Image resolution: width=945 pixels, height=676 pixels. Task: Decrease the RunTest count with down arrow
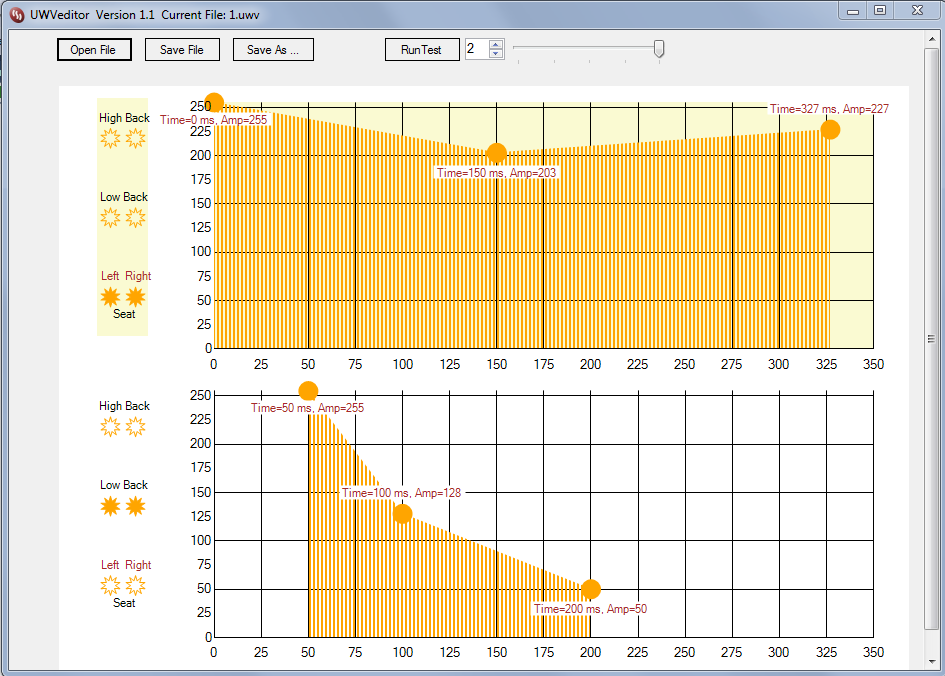496,54
